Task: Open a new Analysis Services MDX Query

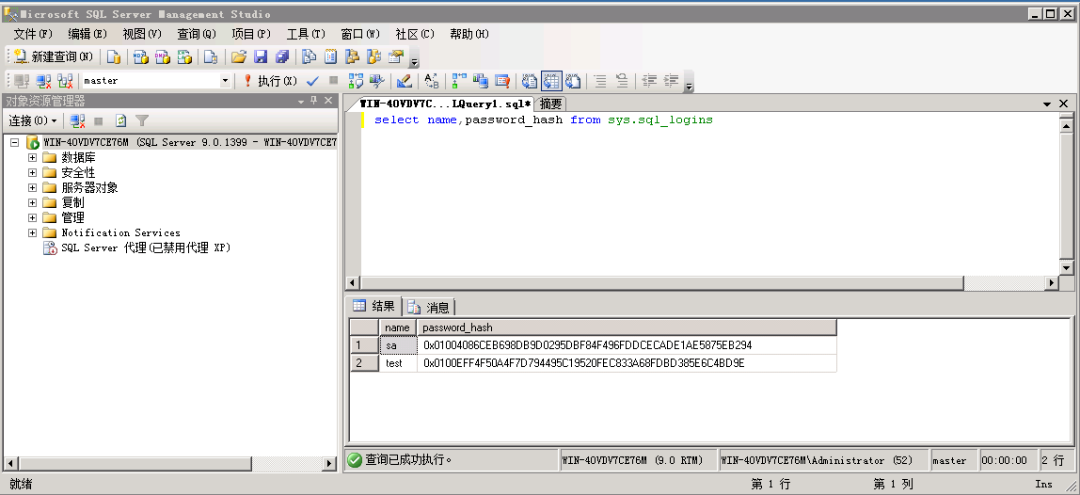Action: point(141,57)
